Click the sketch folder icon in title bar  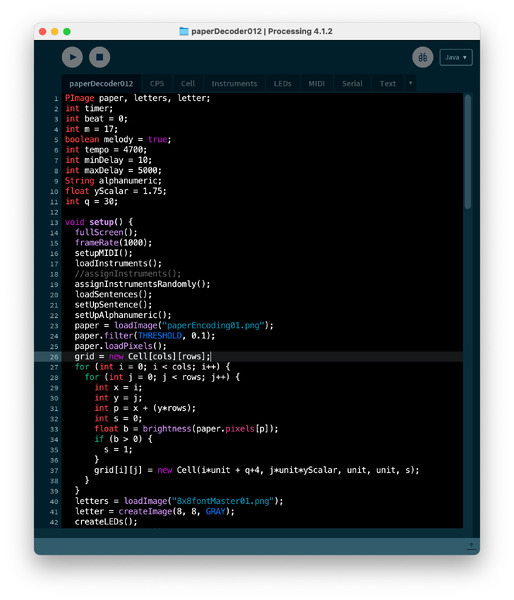[x=184, y=31]
